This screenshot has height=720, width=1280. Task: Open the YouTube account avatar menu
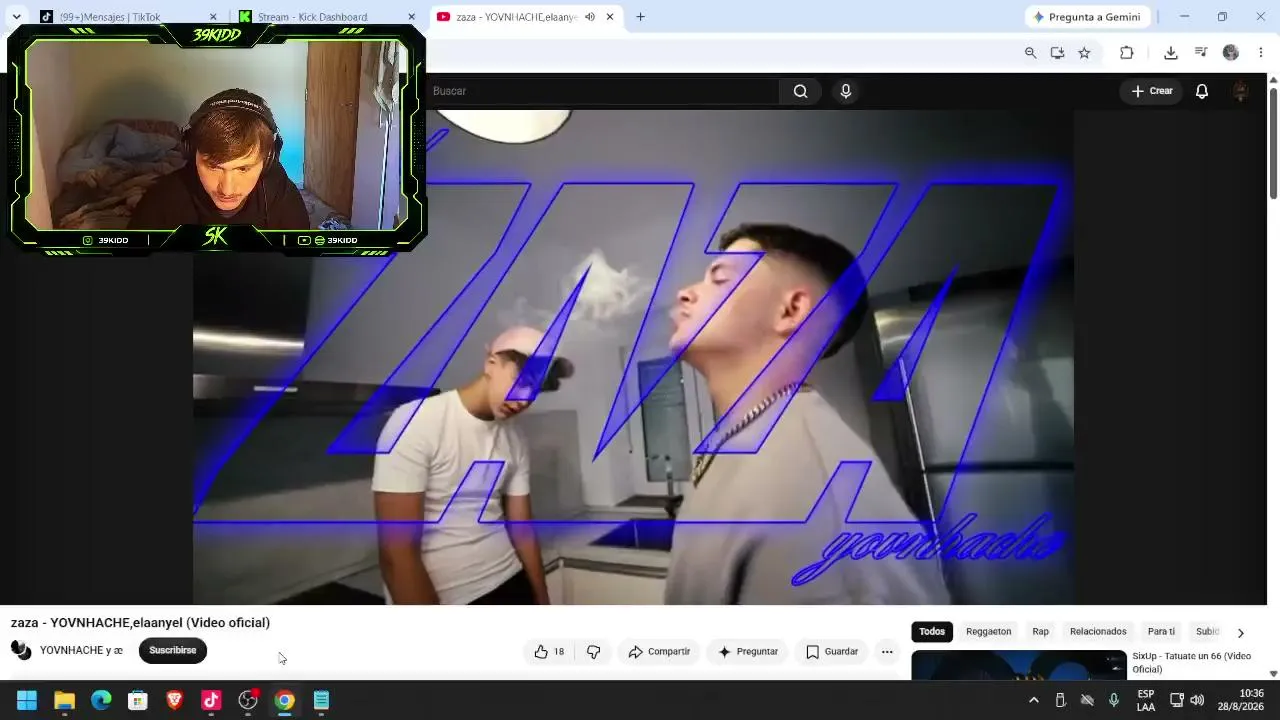click(x=1241, y=91)
